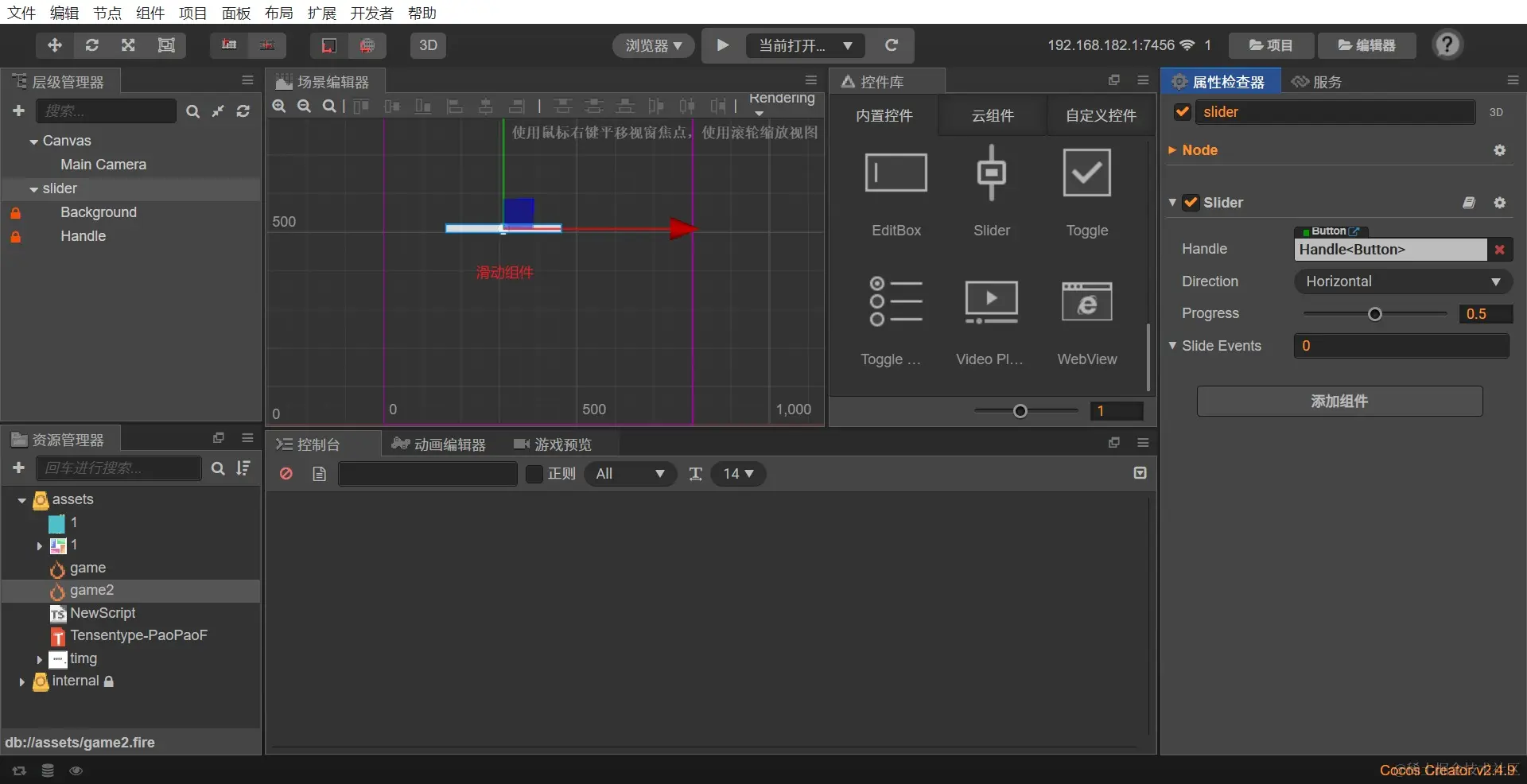The width and height of the screenshot is (1527, 784).
Task: Switch to the 云组件 tab
Action: click(993, 116)
